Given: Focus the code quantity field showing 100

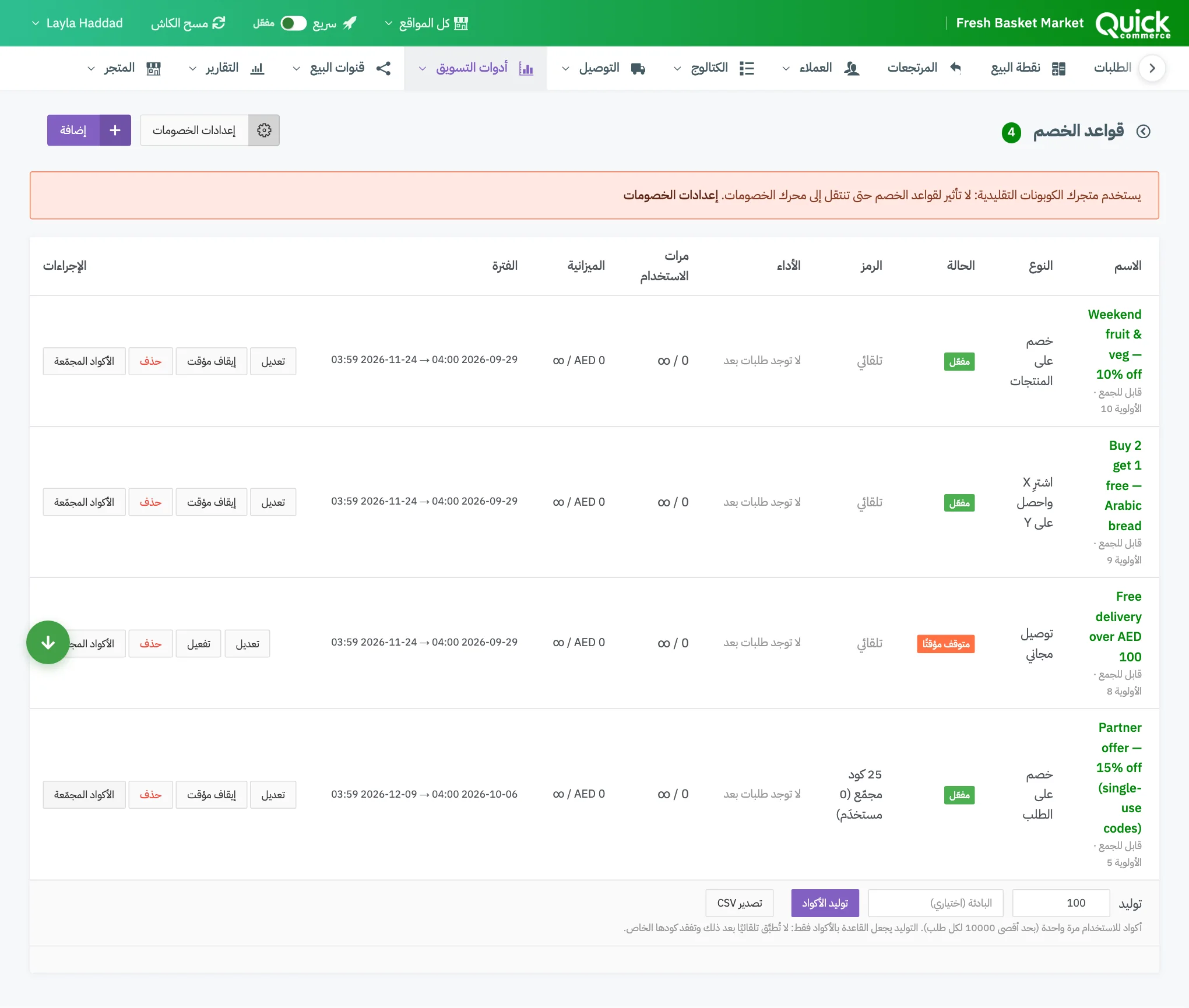Looking at the screenshot, I should tap(1061, 903).
